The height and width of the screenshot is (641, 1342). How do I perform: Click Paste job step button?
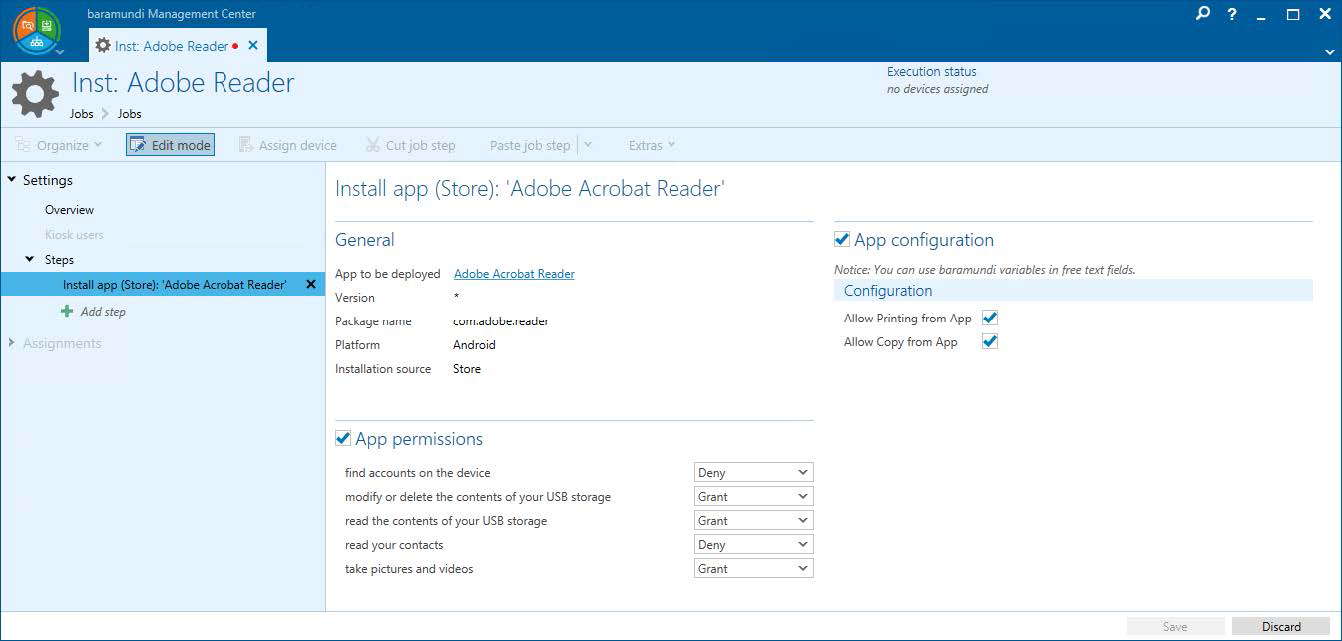(x=530, y=145)
